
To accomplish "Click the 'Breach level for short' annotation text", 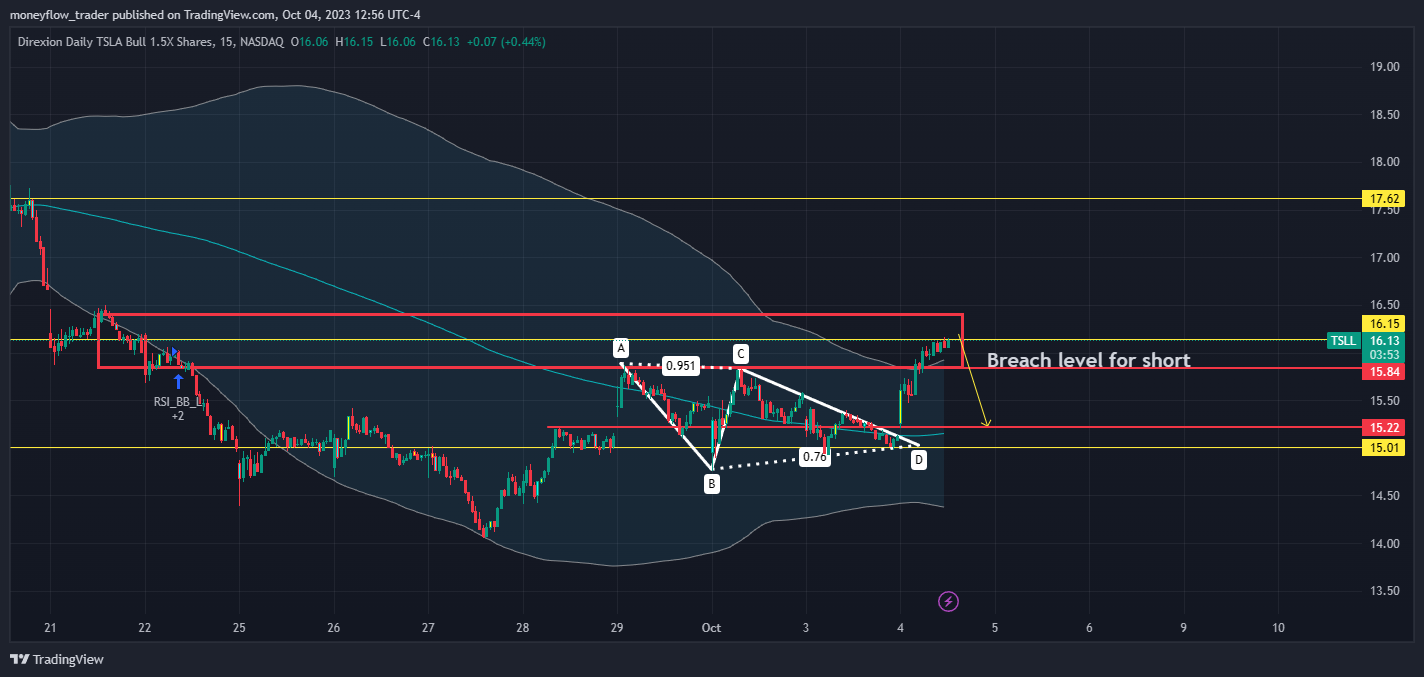I will click(1088, 360).
